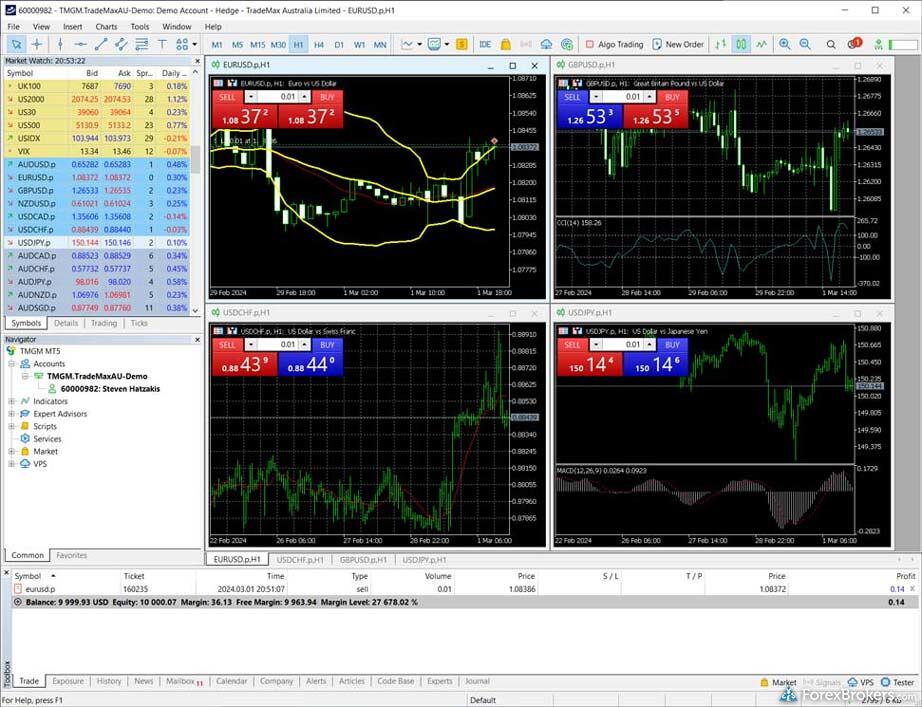Collapse the Accounts tree node
Screen dimensions: 922x707
12,363
